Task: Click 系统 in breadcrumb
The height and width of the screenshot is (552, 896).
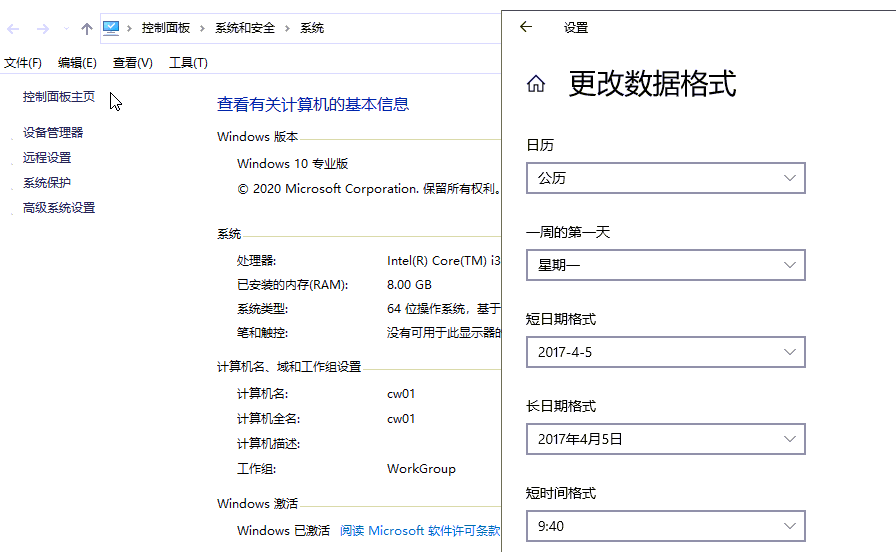Action: click(312, 28)
